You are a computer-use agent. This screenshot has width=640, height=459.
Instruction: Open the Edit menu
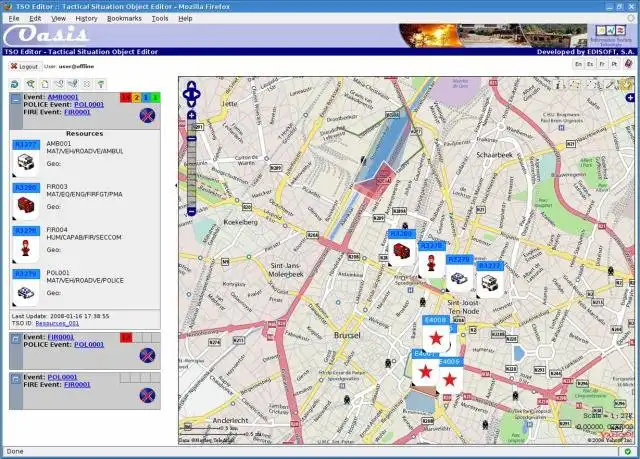pos(35,18)
